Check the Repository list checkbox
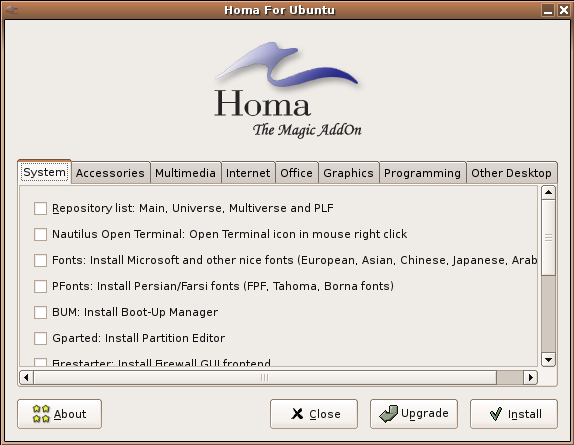Image resolution: width=574 pixels, height=445 pixels. (40, 209)
